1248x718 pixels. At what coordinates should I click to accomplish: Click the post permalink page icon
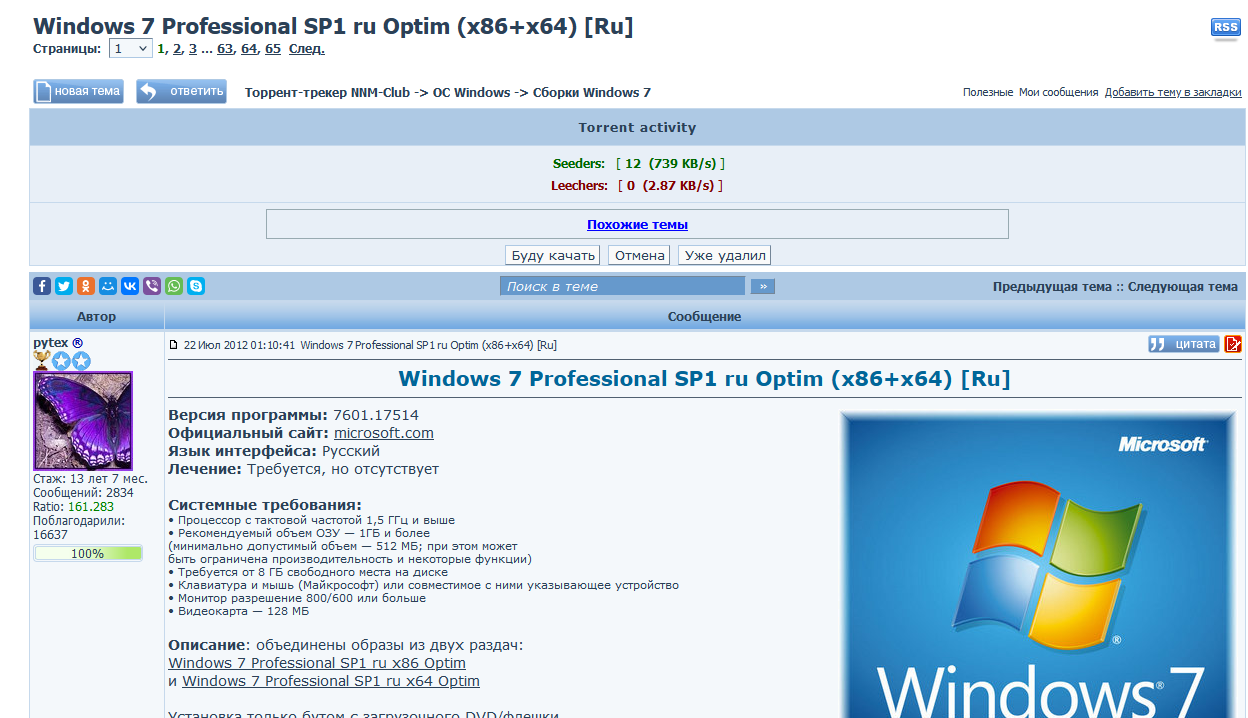174,345
